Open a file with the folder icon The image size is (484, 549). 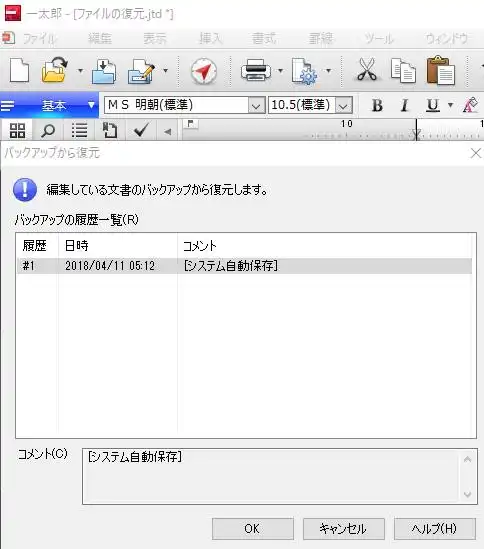click(x=54, y=70)
